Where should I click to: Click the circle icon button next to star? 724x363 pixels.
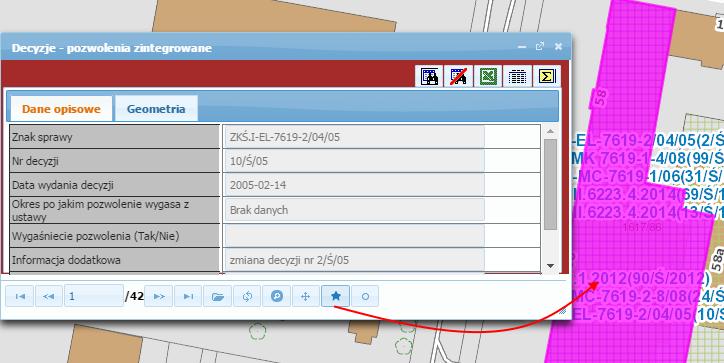[x=365, y=296]
